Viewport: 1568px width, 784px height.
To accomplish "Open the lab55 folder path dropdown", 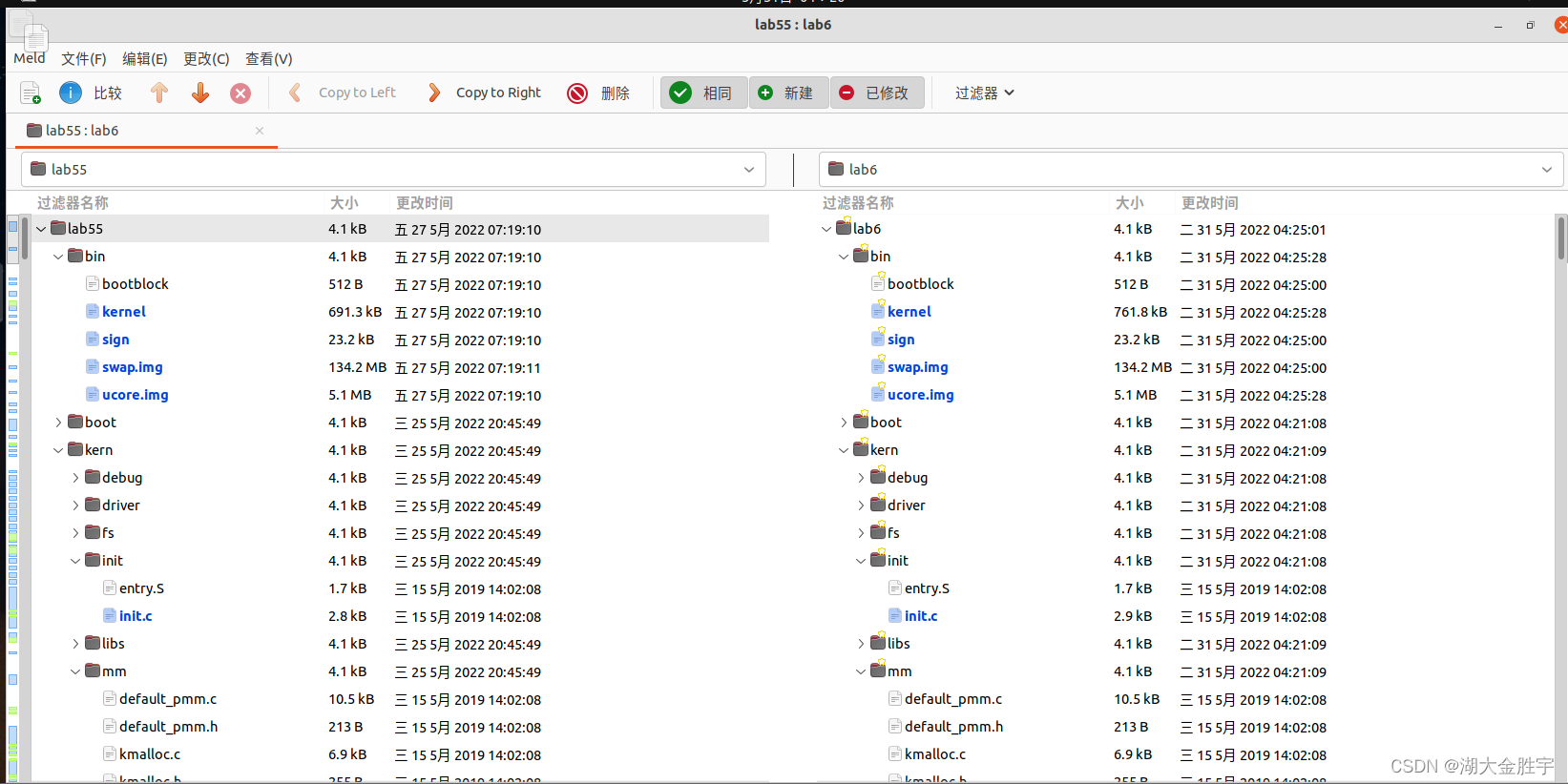I will (x=749, y=170).
